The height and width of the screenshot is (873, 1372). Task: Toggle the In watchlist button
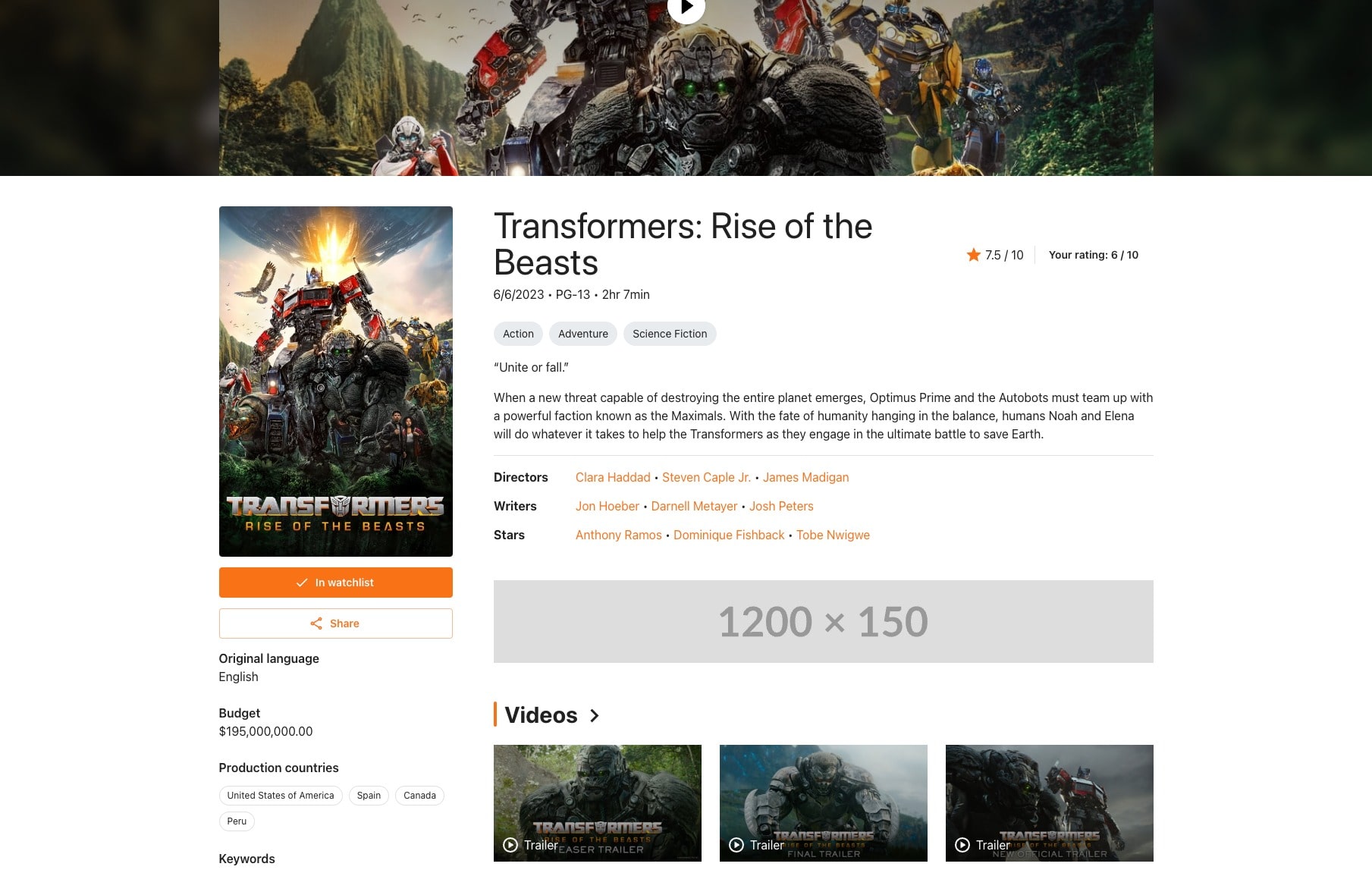[336, 583]
